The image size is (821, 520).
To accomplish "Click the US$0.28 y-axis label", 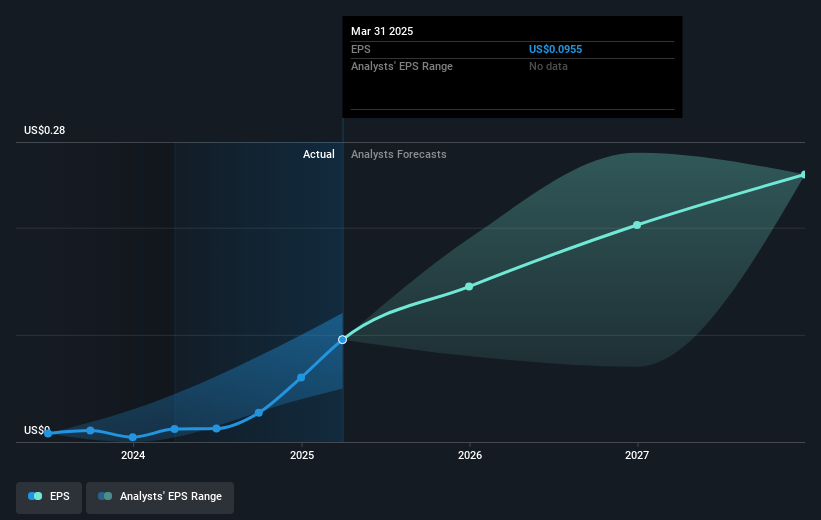I will point(45,130).
